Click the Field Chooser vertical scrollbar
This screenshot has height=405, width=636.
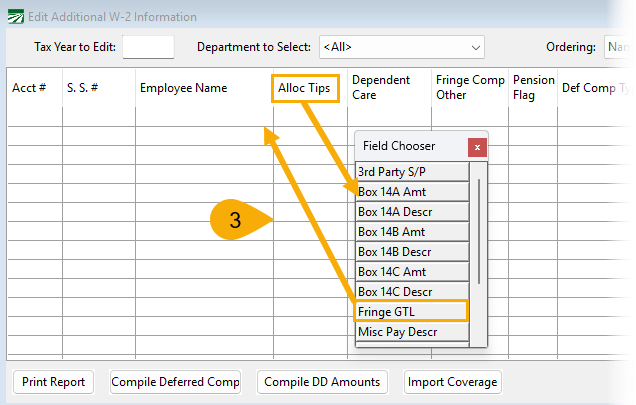click(x=481, y=230)
